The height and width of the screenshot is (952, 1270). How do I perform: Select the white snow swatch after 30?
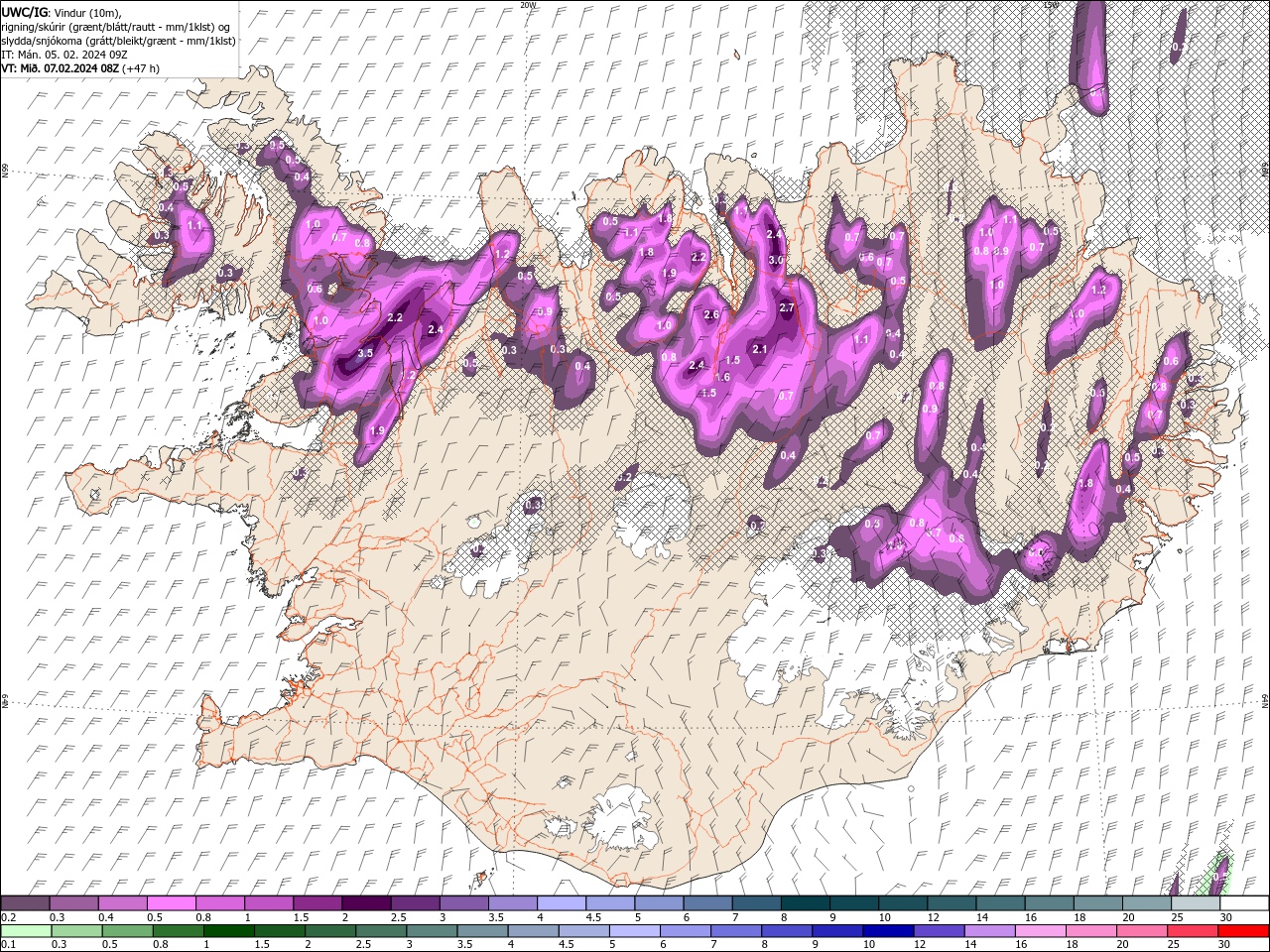tap(1244, 903)
